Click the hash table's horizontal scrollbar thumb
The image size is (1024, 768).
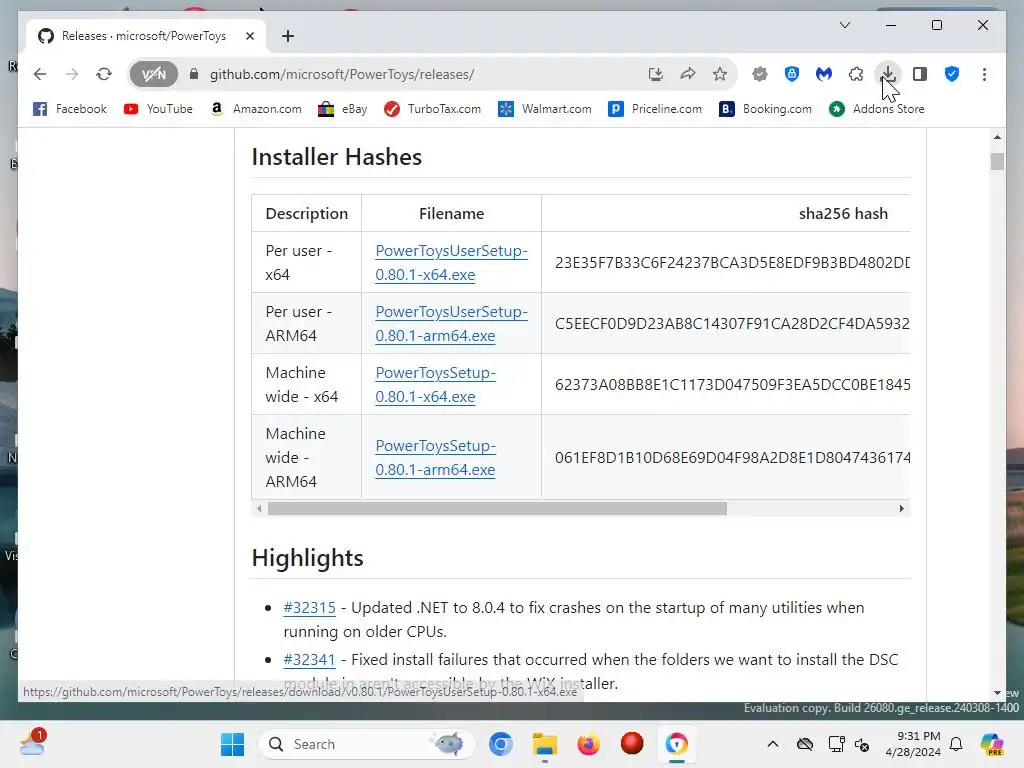click(x=497, y=509)
